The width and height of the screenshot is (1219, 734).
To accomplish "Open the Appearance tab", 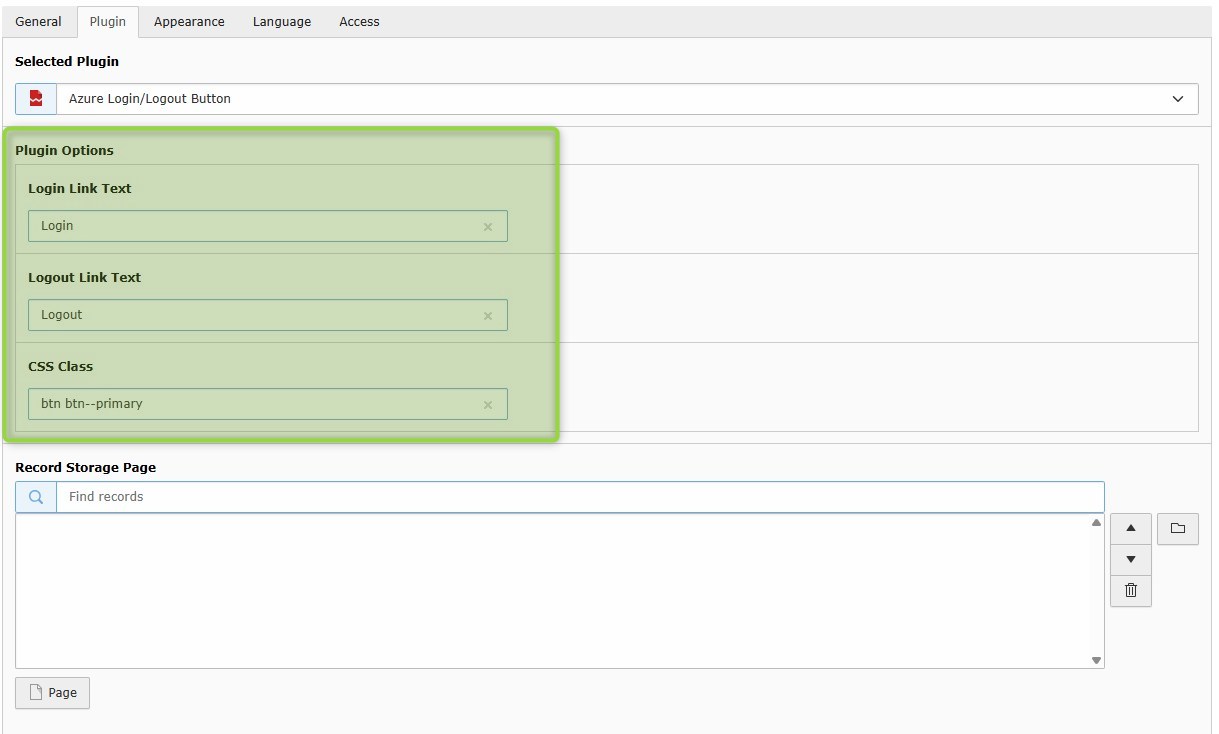I will (x=189, y=21).
